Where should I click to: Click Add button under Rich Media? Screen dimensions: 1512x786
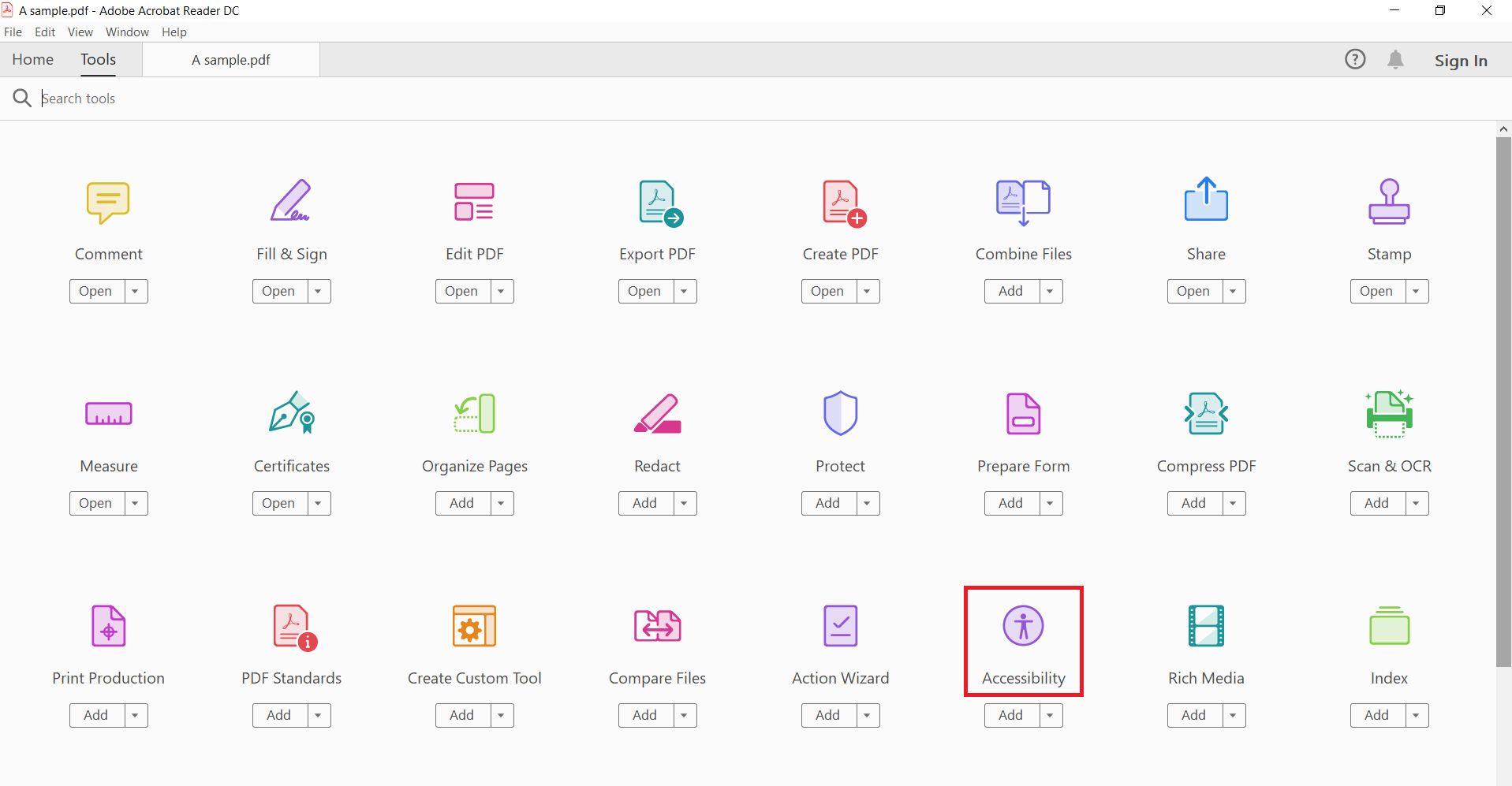[1194, 715]
